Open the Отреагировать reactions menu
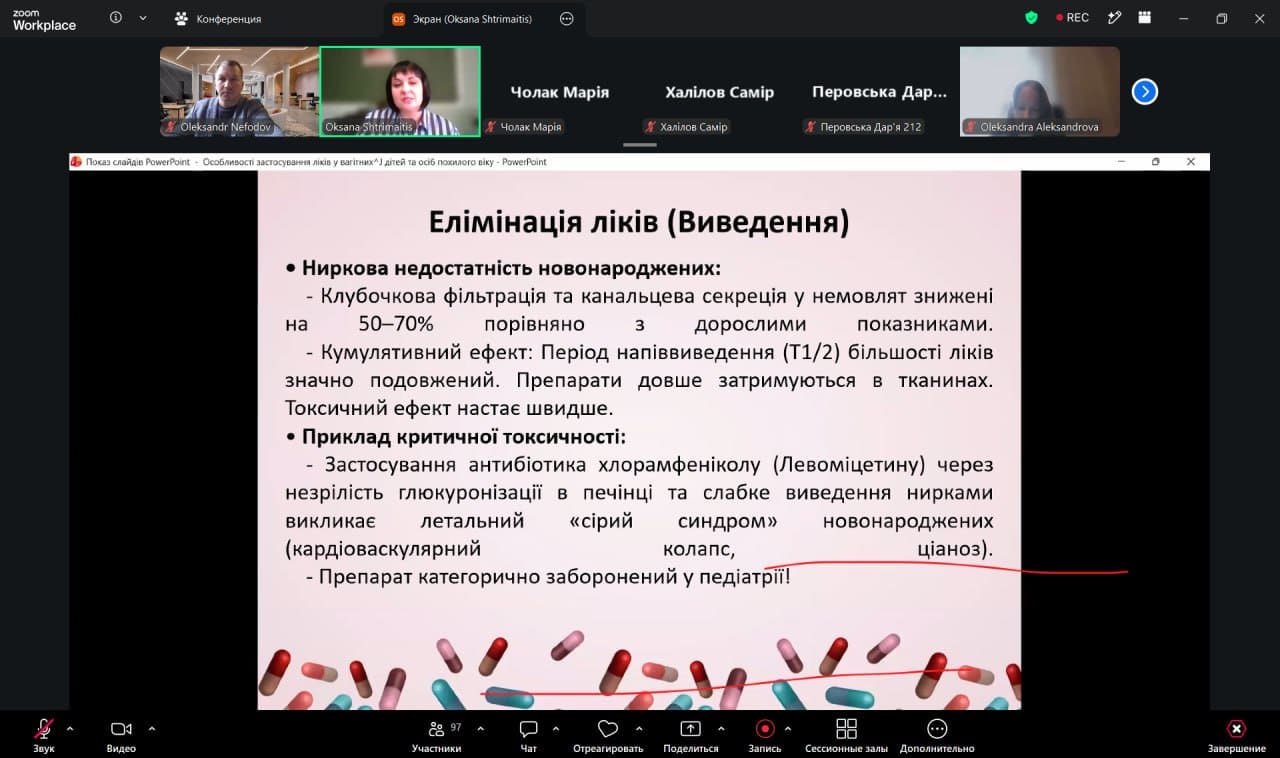This screenshot has height=758, width=1280. (608, 734)
